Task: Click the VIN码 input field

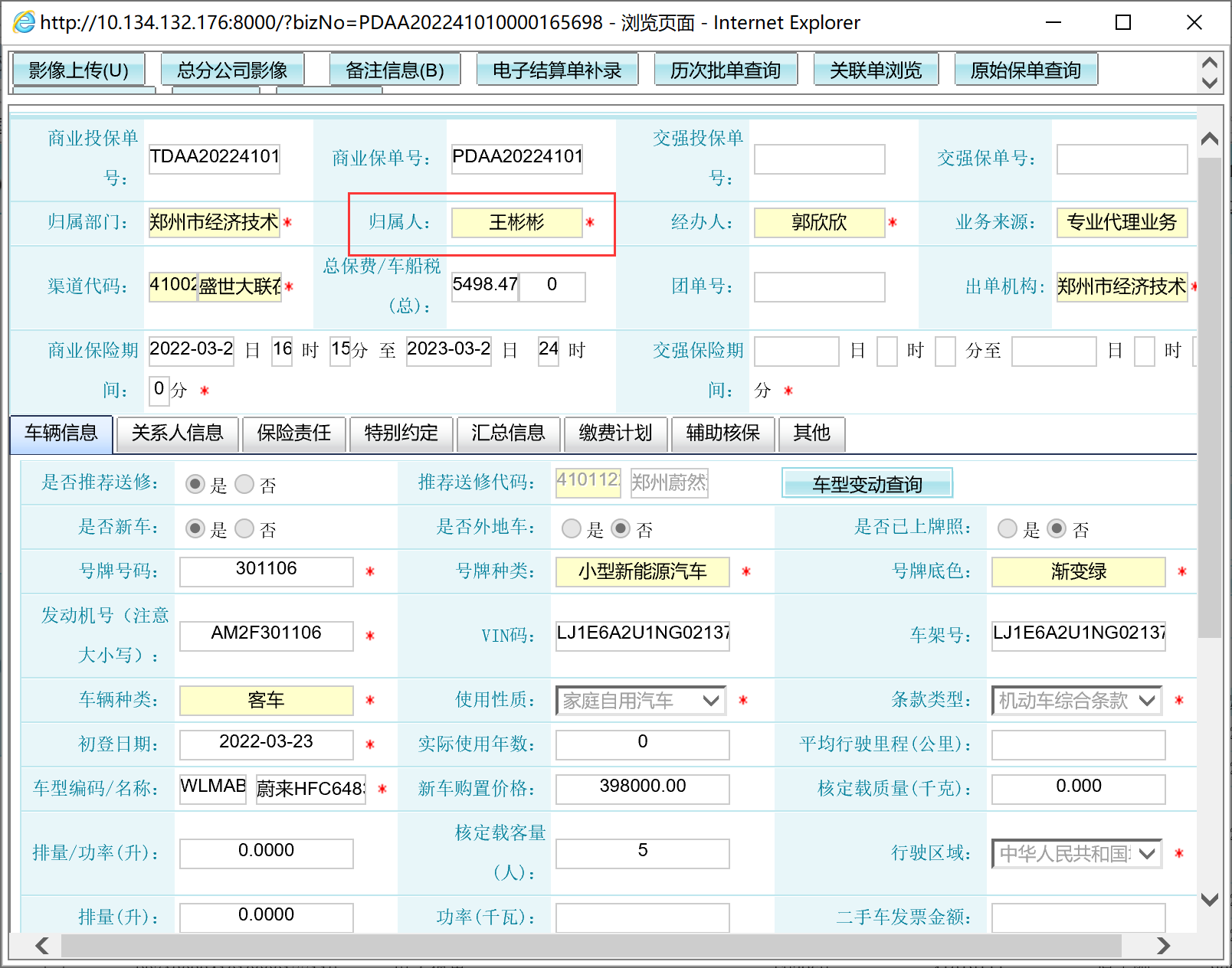Action: (643, 636)
